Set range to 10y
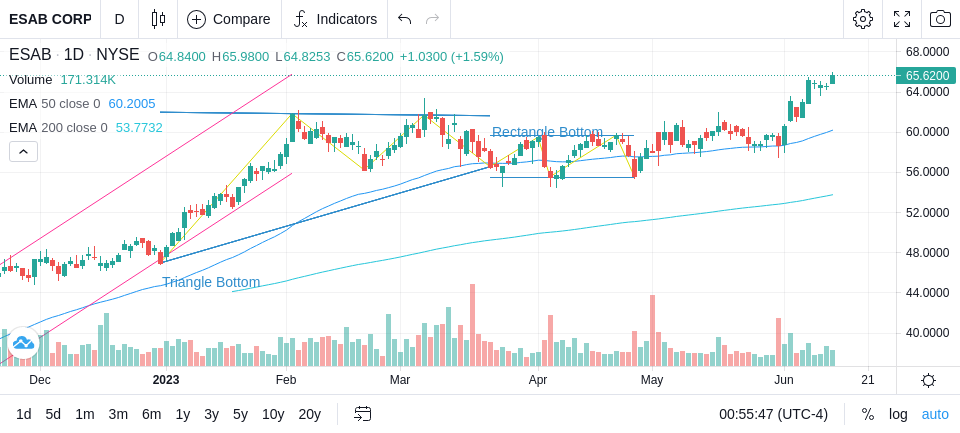Image resolution: width=960 pixels, height=433 pixels. tap(272, 415)
